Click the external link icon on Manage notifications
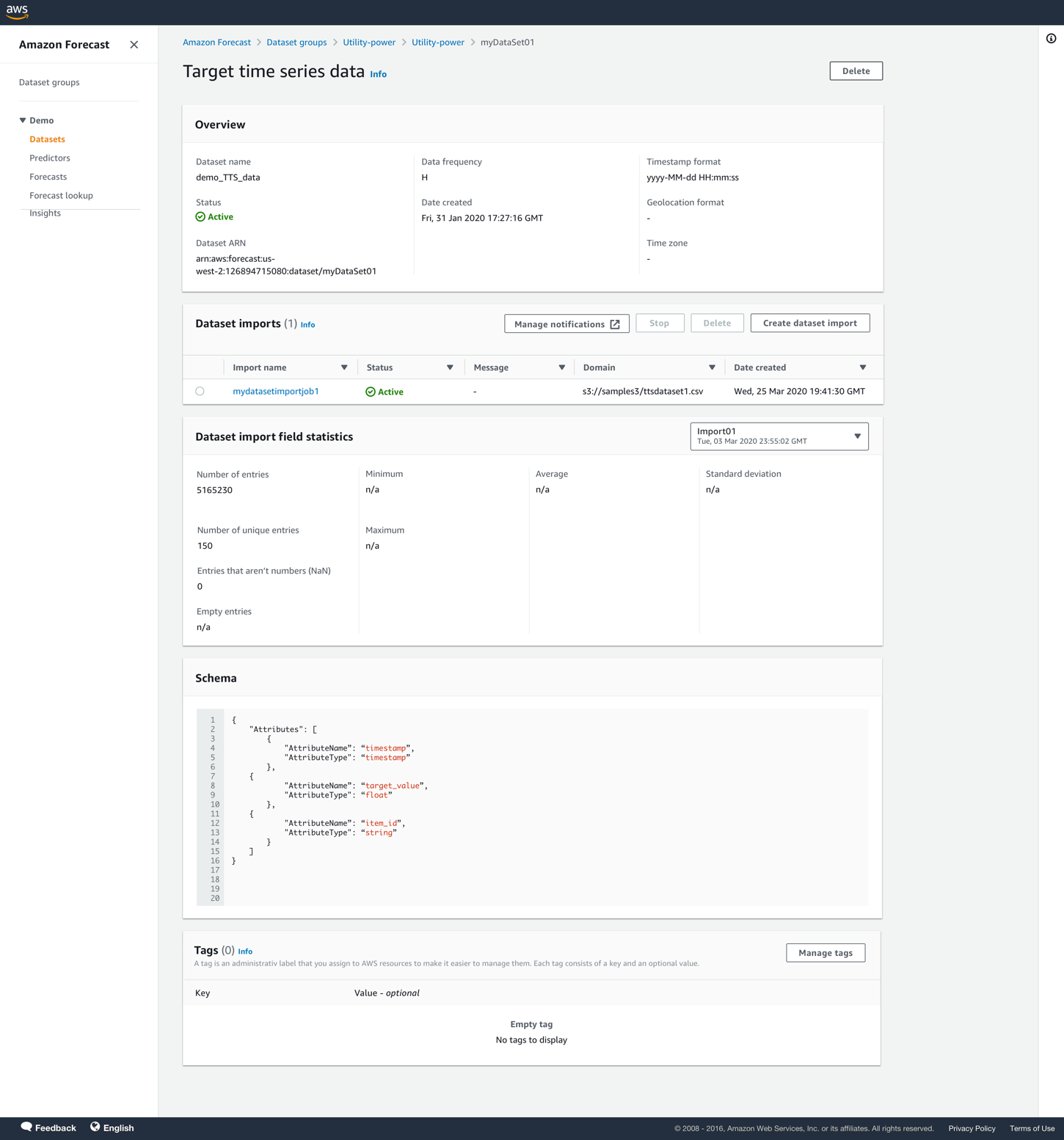Viewport: 1064px width, 1140px height. (x=615, y=324)
